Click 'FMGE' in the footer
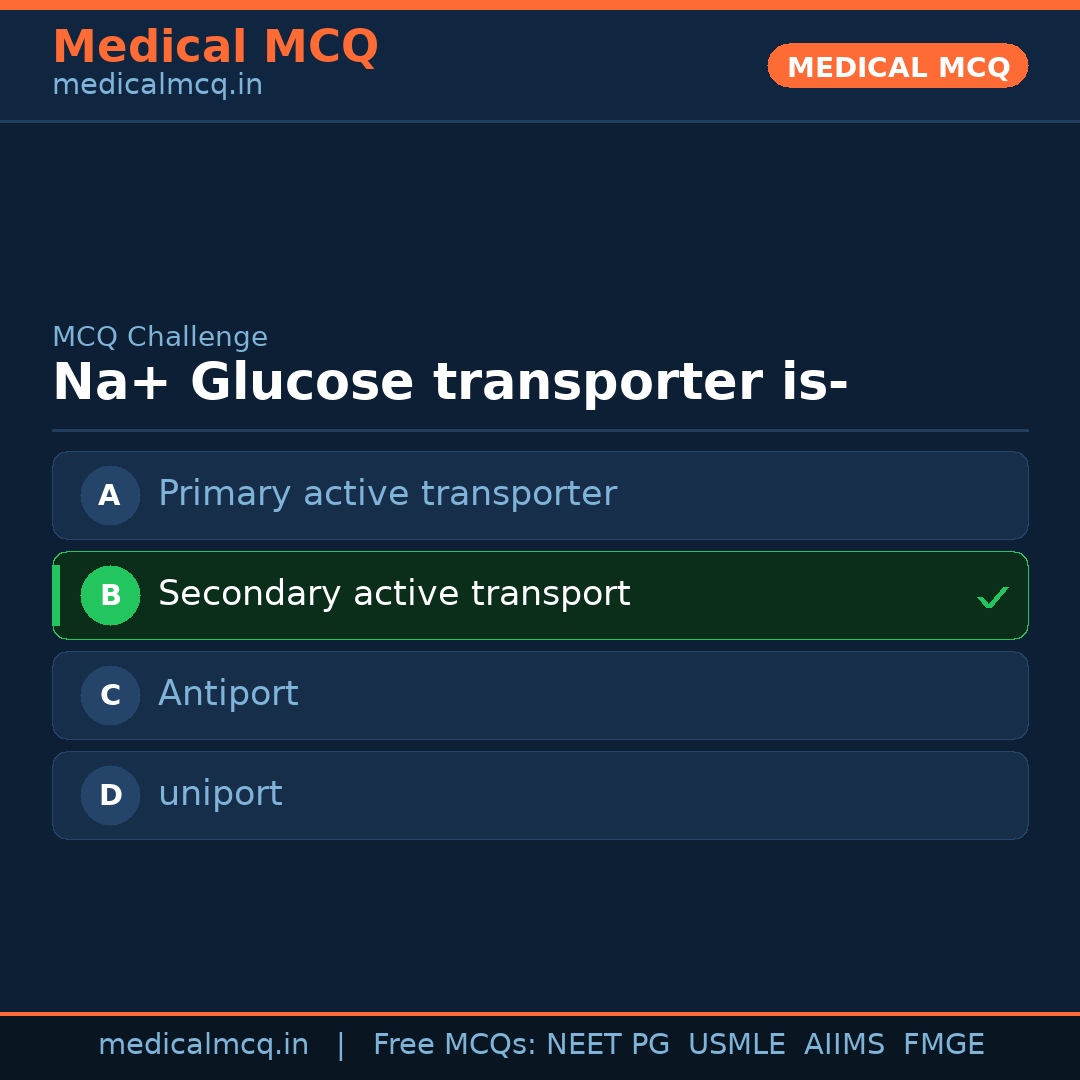The image size is (1080, 1080). tap(943, 1045)
